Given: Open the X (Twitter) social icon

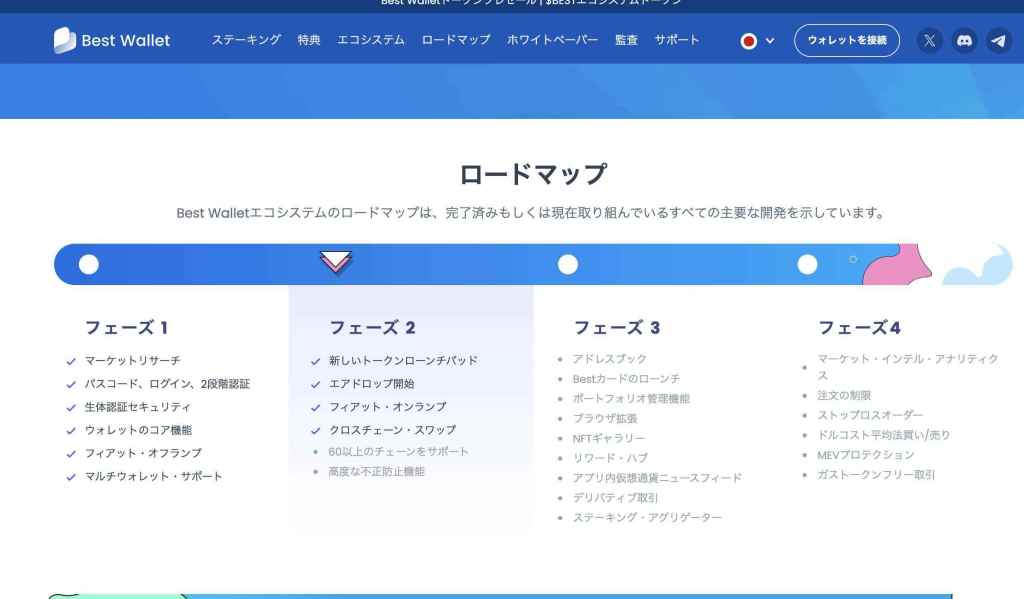Looking at the screenshot, I should 929,40.
